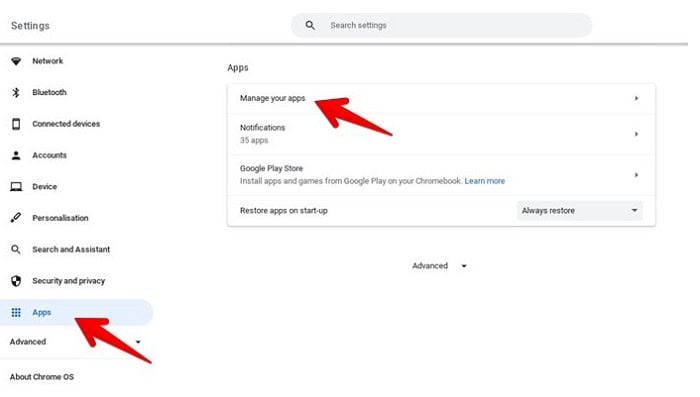Focus the Search settings field
Image resolution: width=700 pixels, height=397 pixels.
point(442,25)
